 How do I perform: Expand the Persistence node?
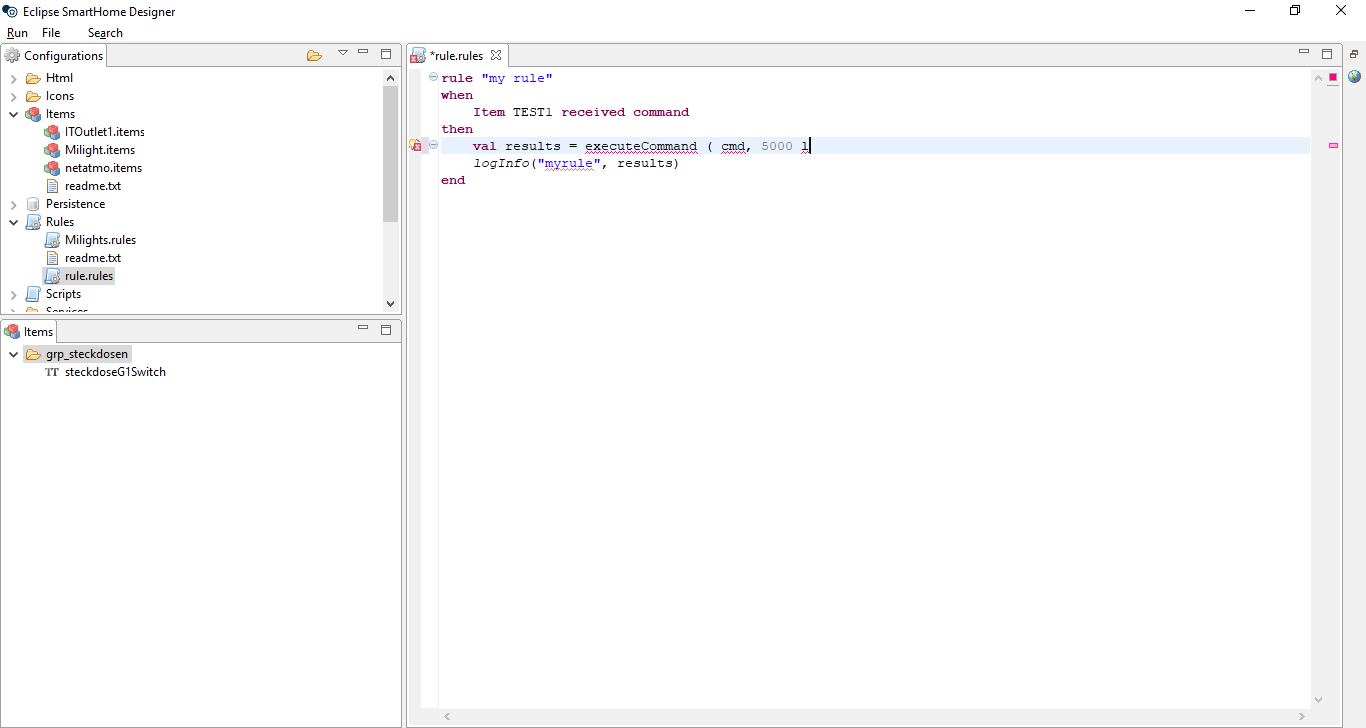click(14, 204)
